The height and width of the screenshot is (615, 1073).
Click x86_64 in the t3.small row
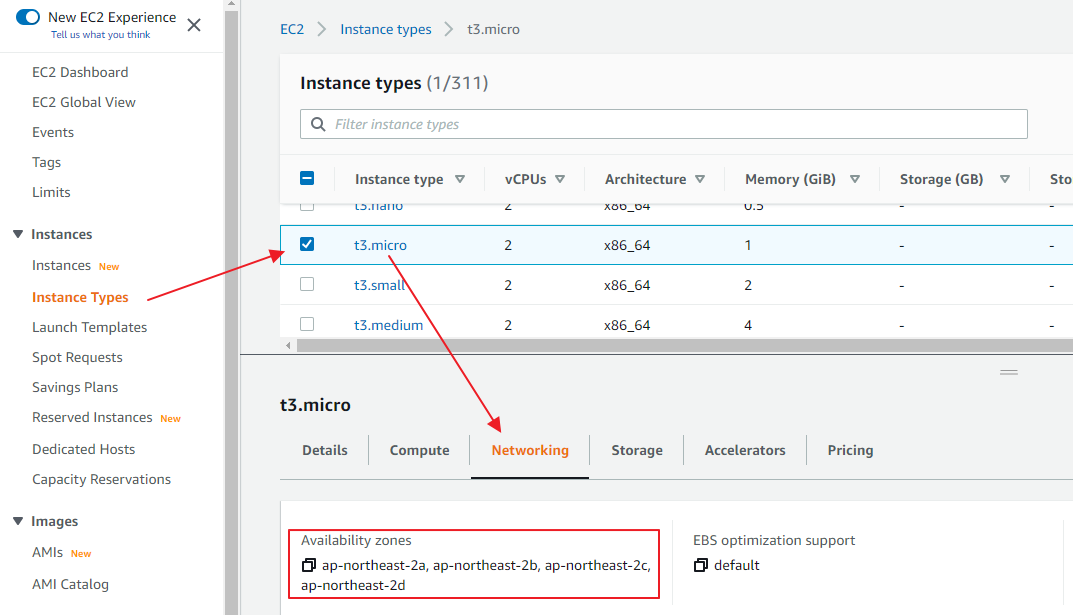click(x=627, y=285)
